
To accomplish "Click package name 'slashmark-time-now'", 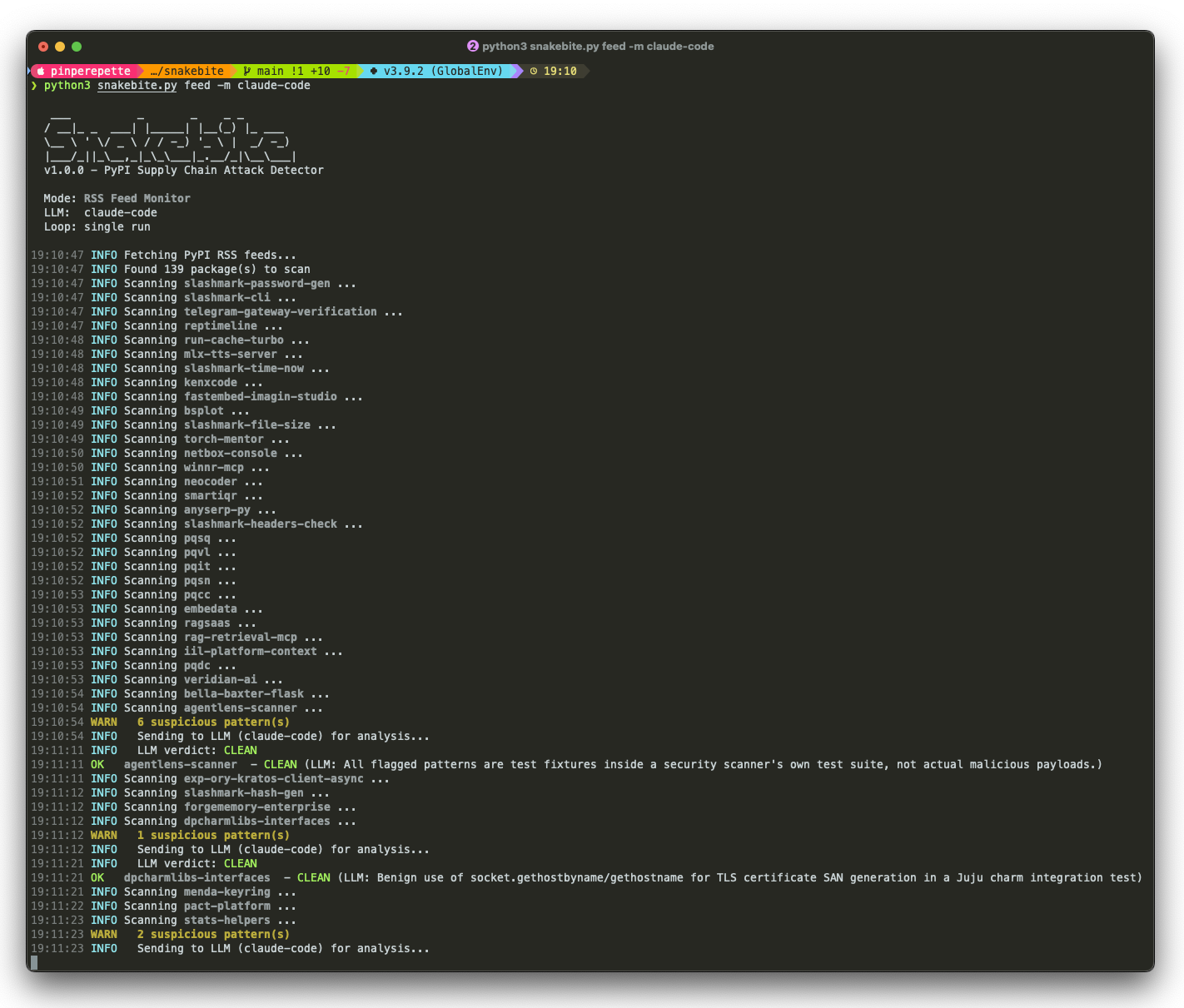I will pos(244,369).
